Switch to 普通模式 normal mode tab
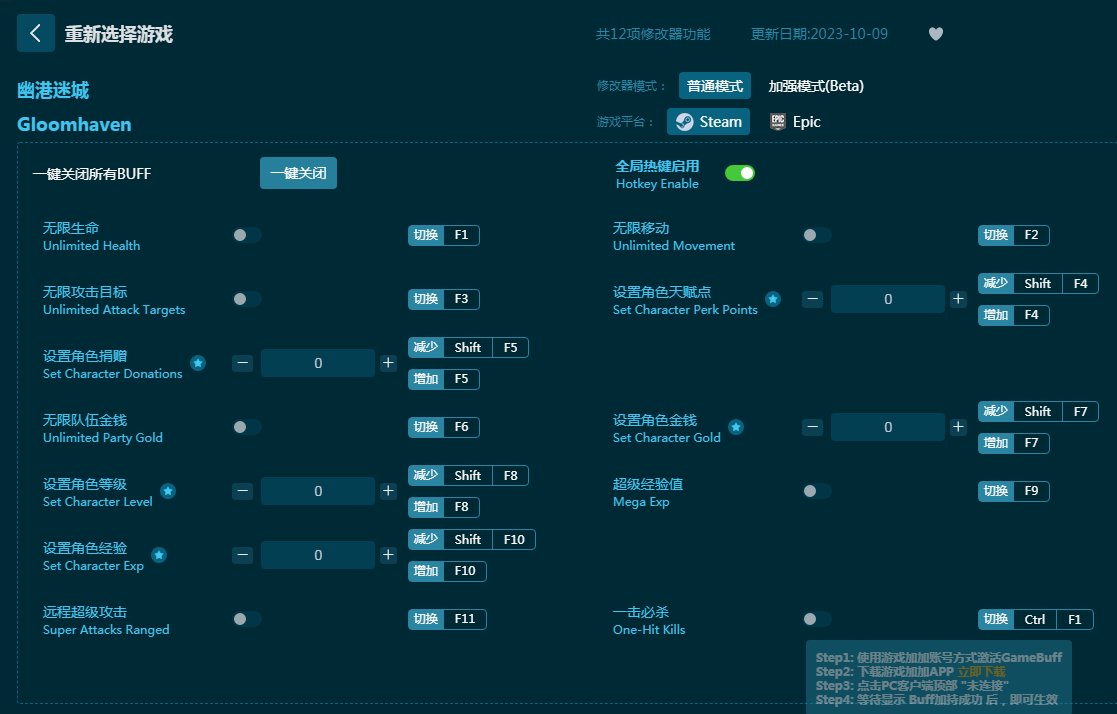 (714, 86)
